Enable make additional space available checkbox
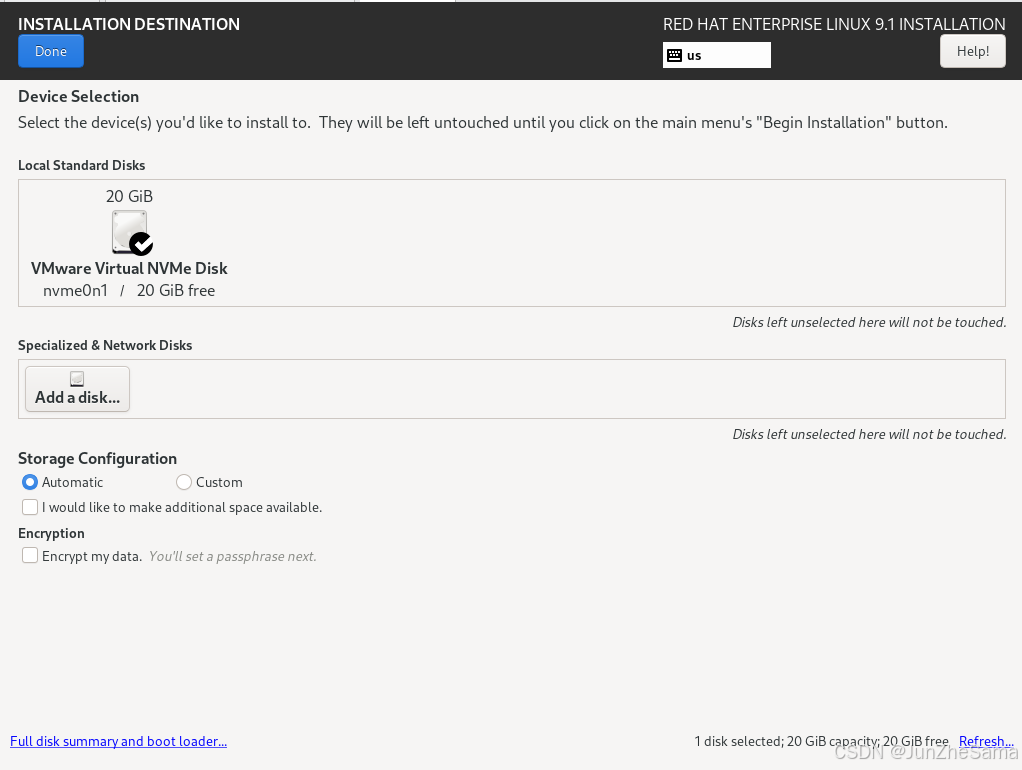Screen dimensions: 1022x770 coord(30,507)
